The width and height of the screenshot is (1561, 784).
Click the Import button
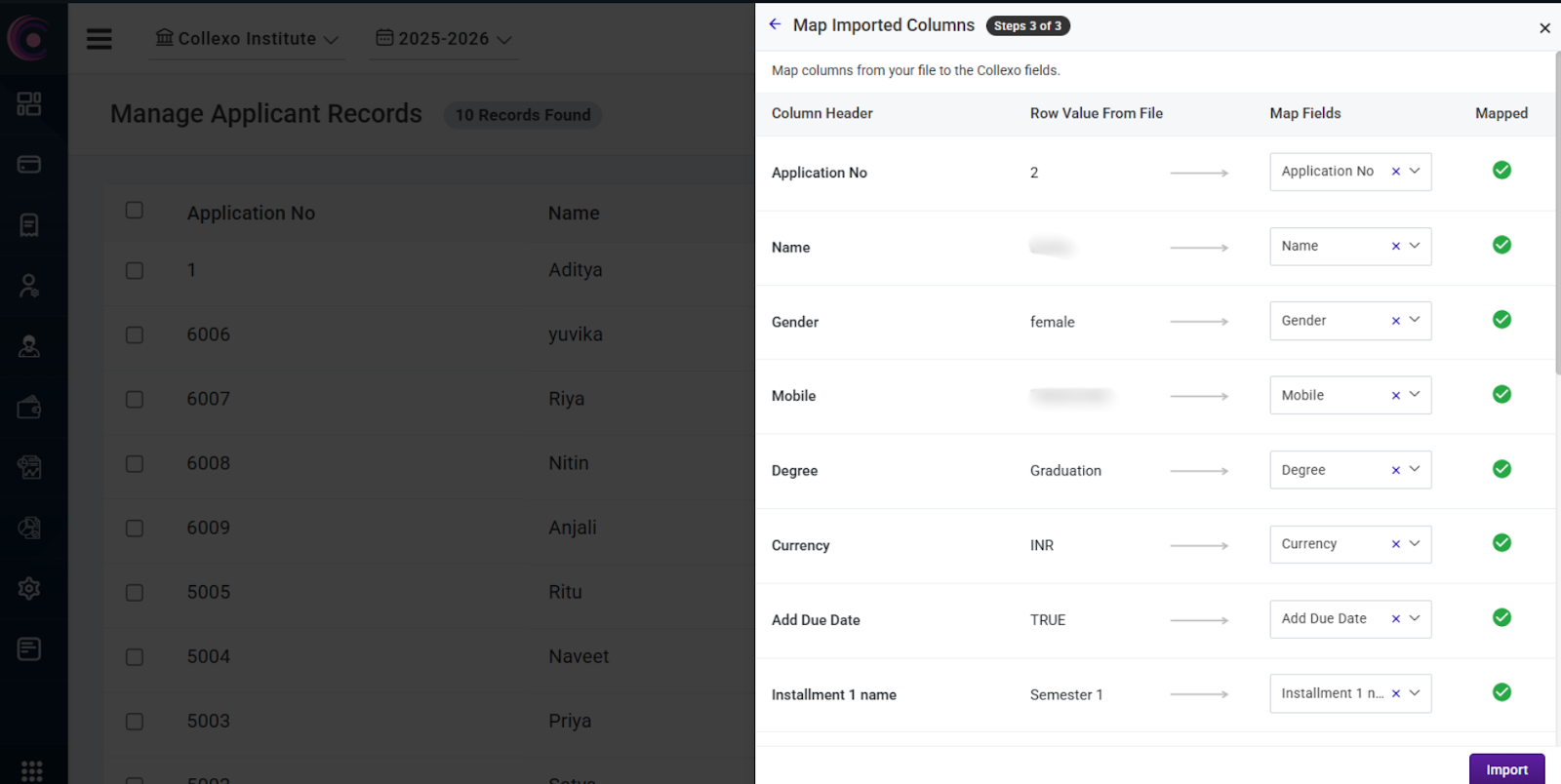click(x=1506, y=769)
